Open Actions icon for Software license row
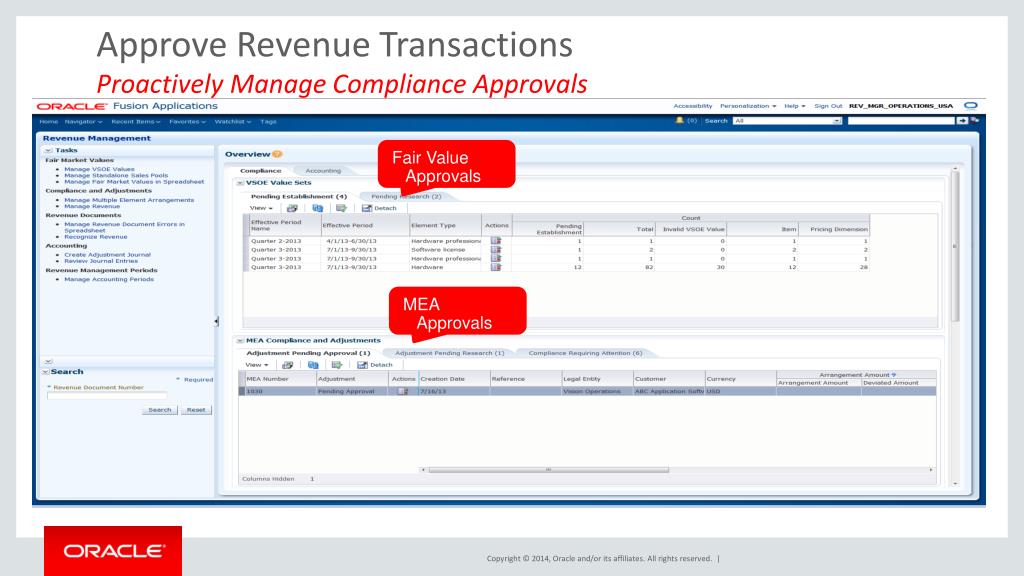This screenshot has height=576, width=1024. coord(496,249)
